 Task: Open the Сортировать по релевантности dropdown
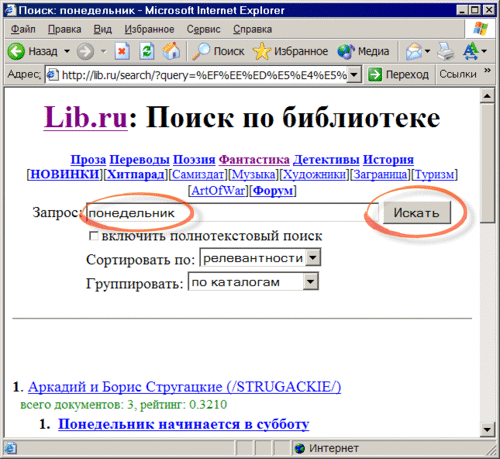pos(313,257)
